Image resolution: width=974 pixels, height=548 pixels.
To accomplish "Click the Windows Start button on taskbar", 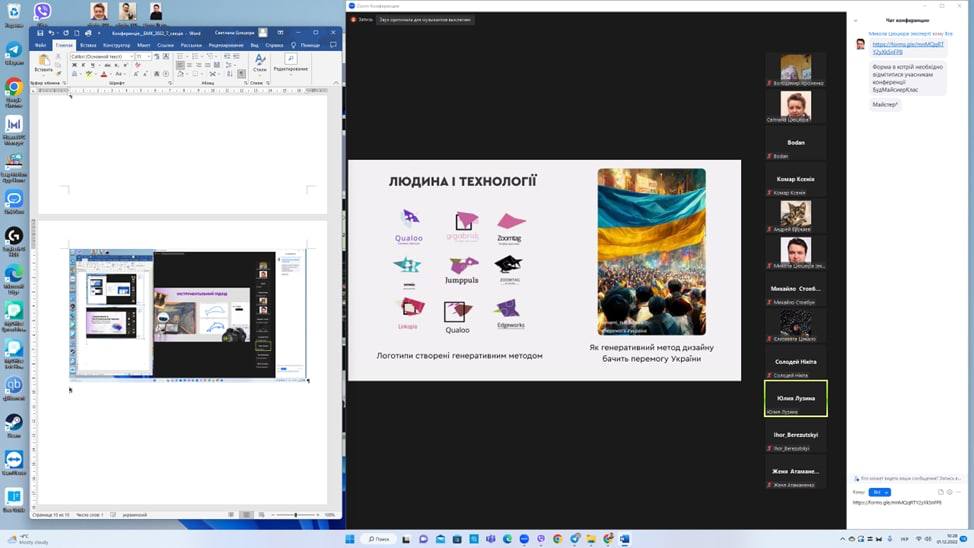I will (350, 539).
